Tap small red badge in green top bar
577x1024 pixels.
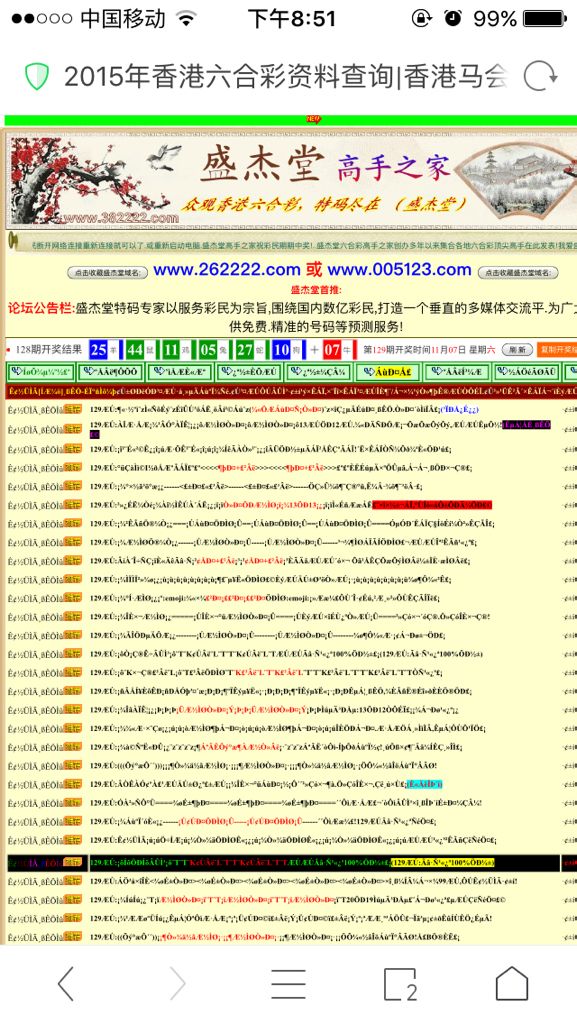click(313, 120)
